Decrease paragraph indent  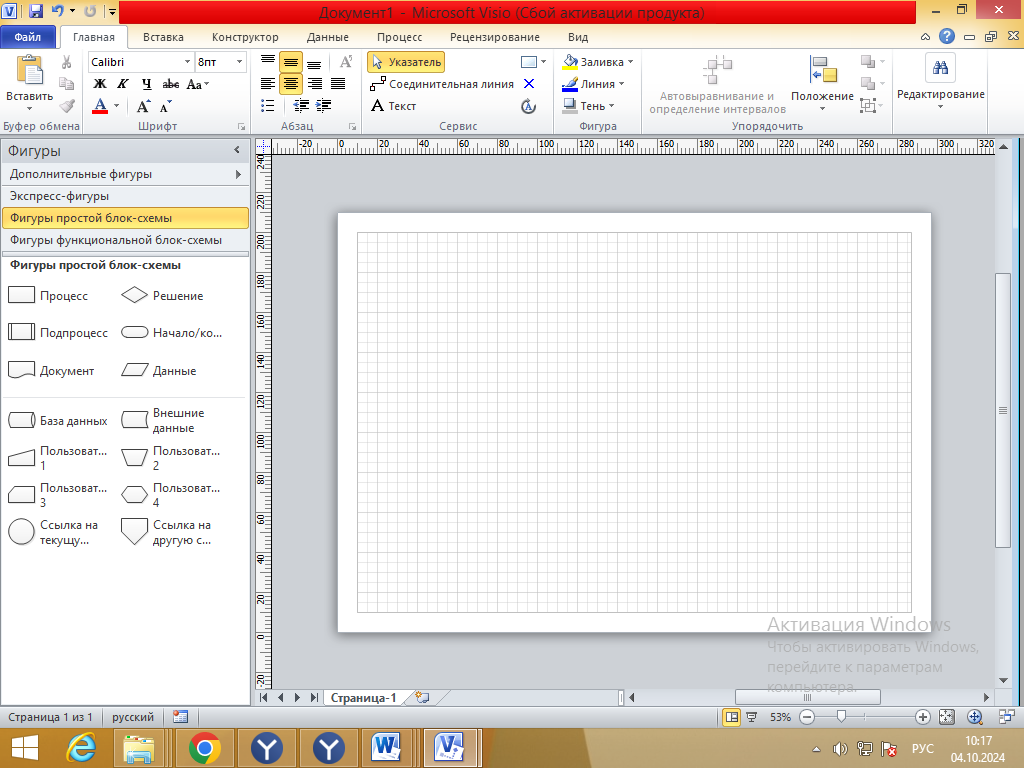[301, 106]
